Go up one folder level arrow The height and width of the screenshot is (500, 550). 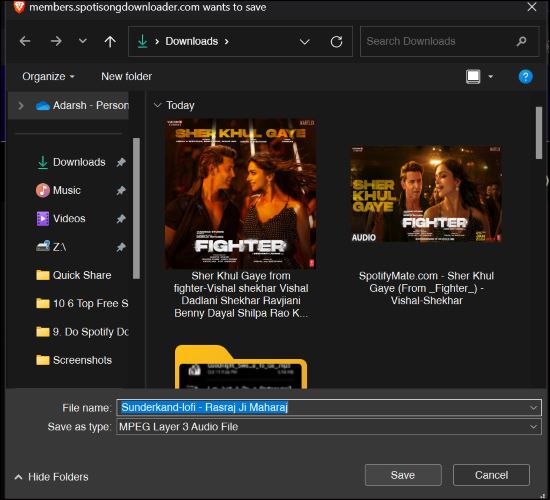110,42
